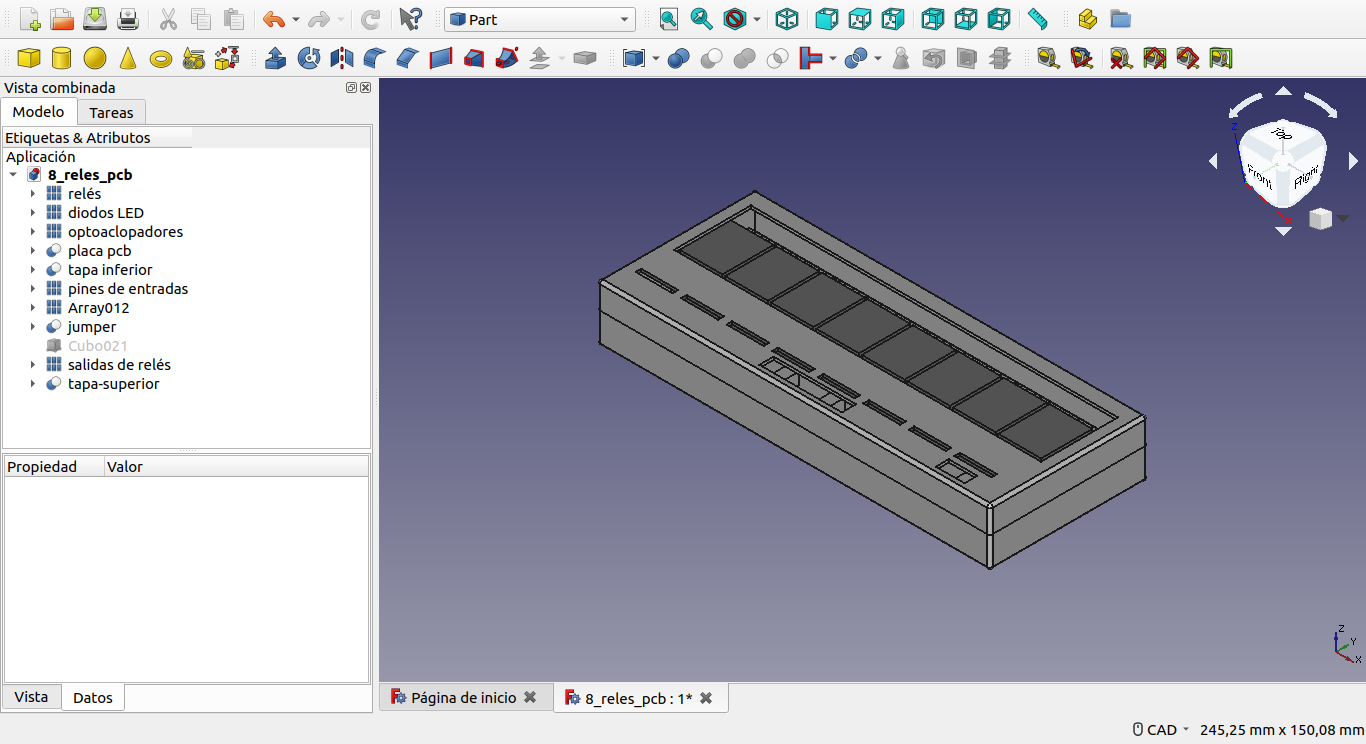This screenshot has width=1366, height=744.
Task: Open the Measure Distance ruler tool
Action: (x=1038, y=19)
